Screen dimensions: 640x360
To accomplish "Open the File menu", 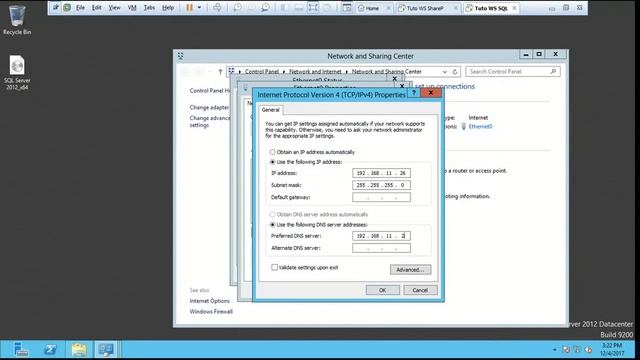I will pos(80,7).
